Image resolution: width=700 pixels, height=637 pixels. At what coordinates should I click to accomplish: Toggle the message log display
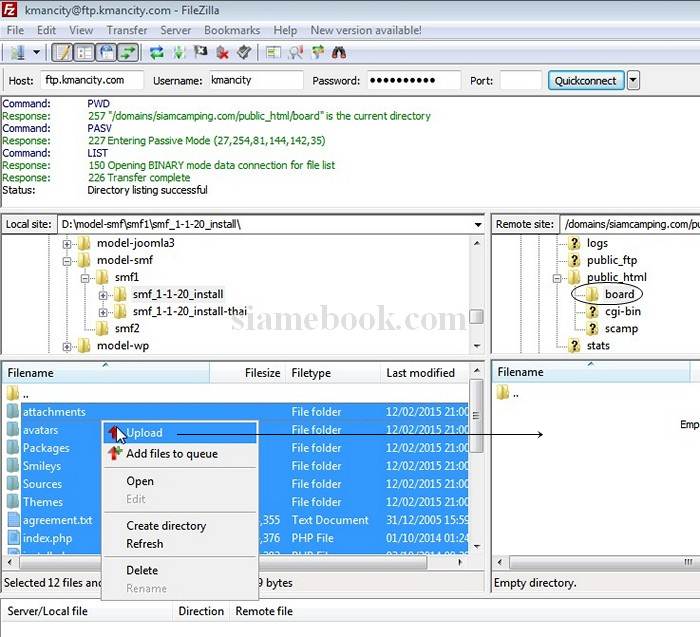(x=62, y=53)
